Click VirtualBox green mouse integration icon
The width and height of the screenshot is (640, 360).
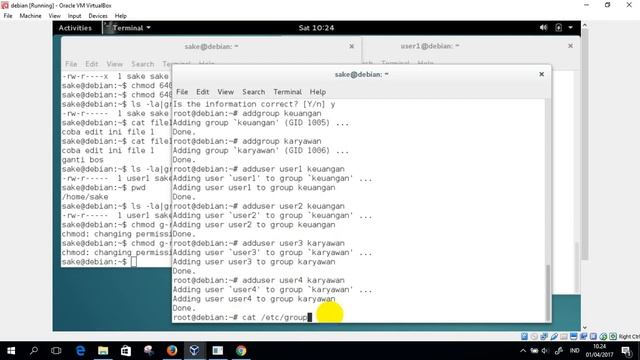(x=603, y=336)
